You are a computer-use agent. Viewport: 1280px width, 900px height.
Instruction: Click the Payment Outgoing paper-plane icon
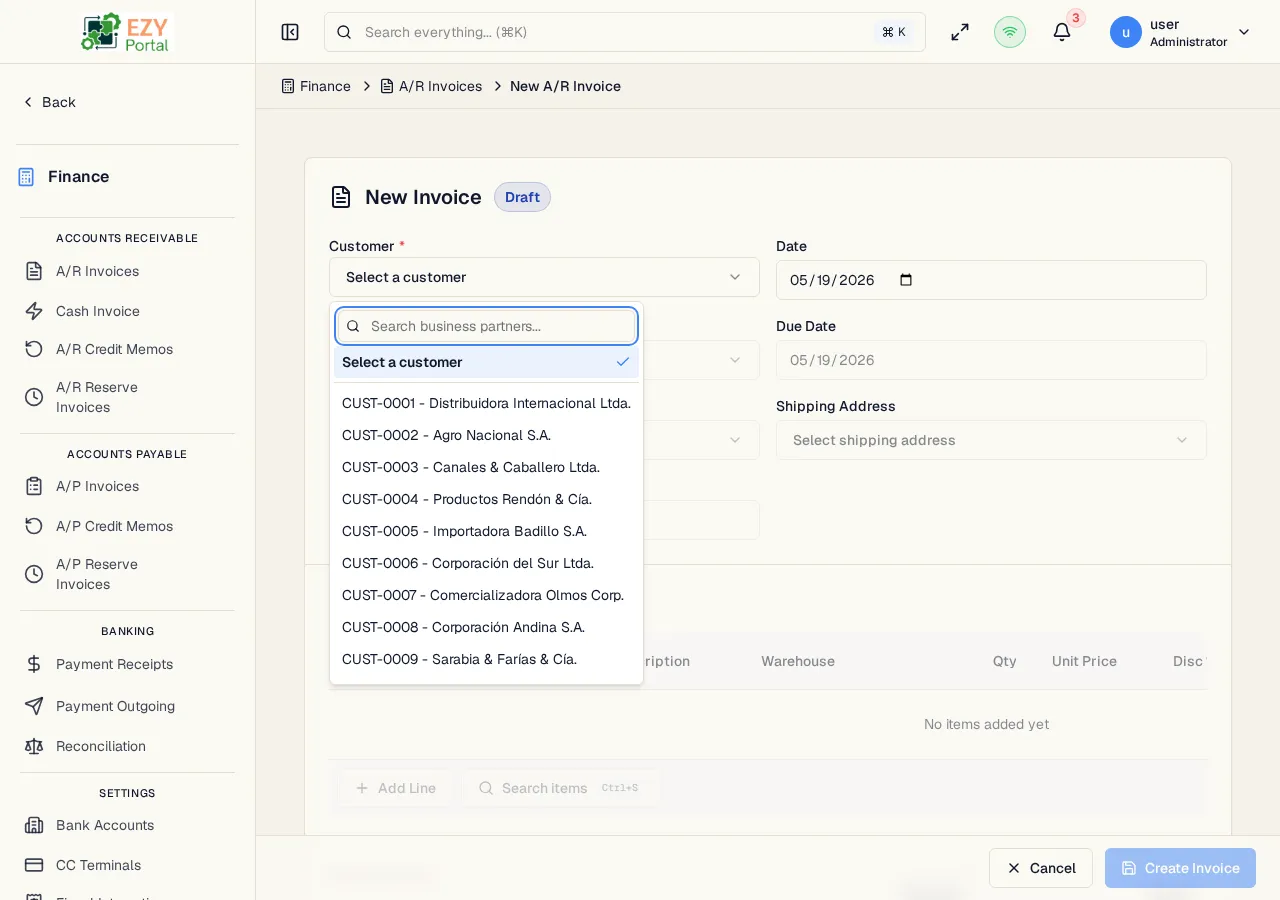click(34, 706)
